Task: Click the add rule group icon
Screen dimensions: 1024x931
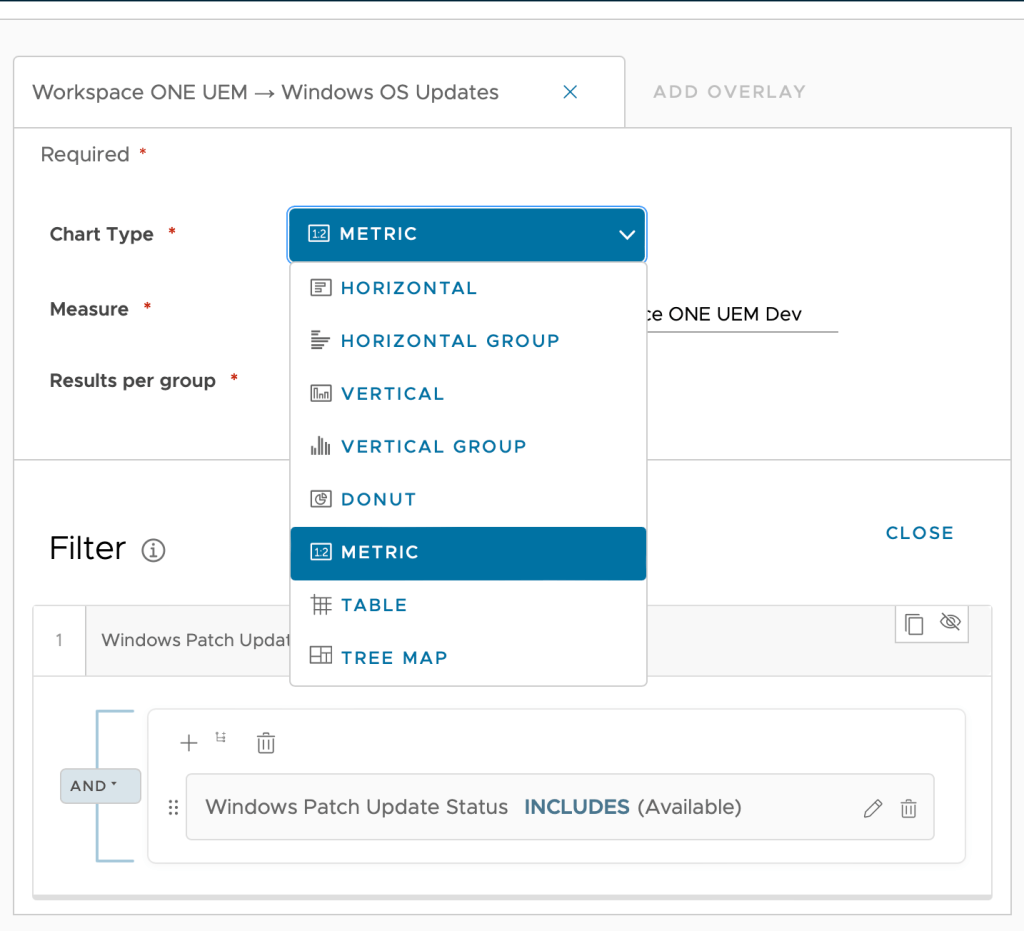Action: pos(221,738)
